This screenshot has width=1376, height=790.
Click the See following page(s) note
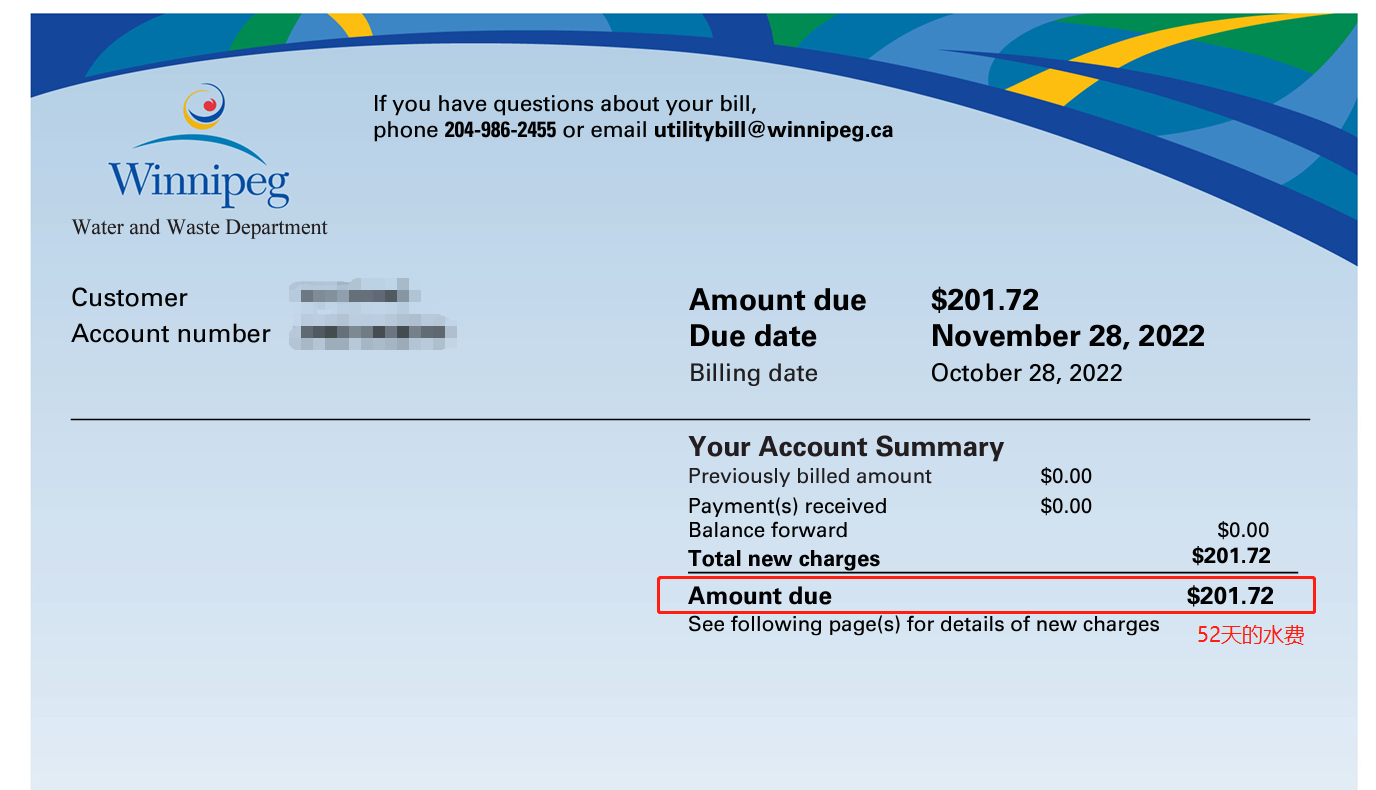click(923, 625)
